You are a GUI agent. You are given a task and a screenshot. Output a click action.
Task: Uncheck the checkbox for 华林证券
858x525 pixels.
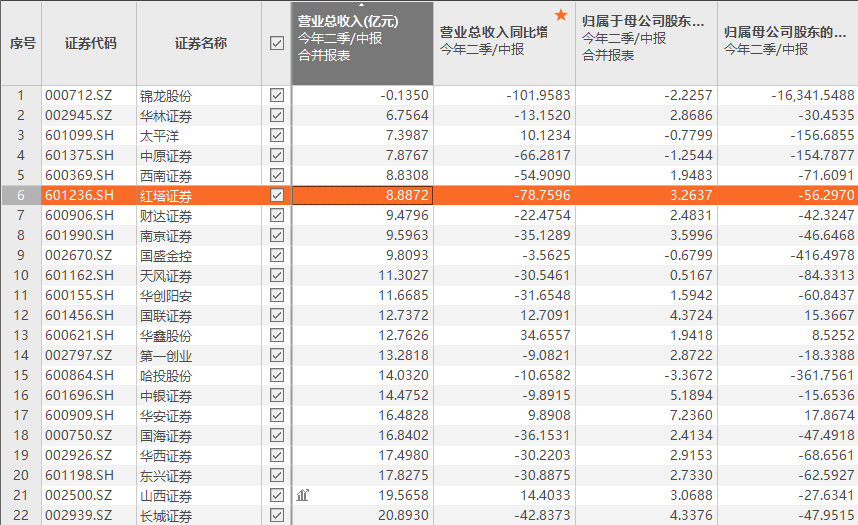(x=277, y=116)
